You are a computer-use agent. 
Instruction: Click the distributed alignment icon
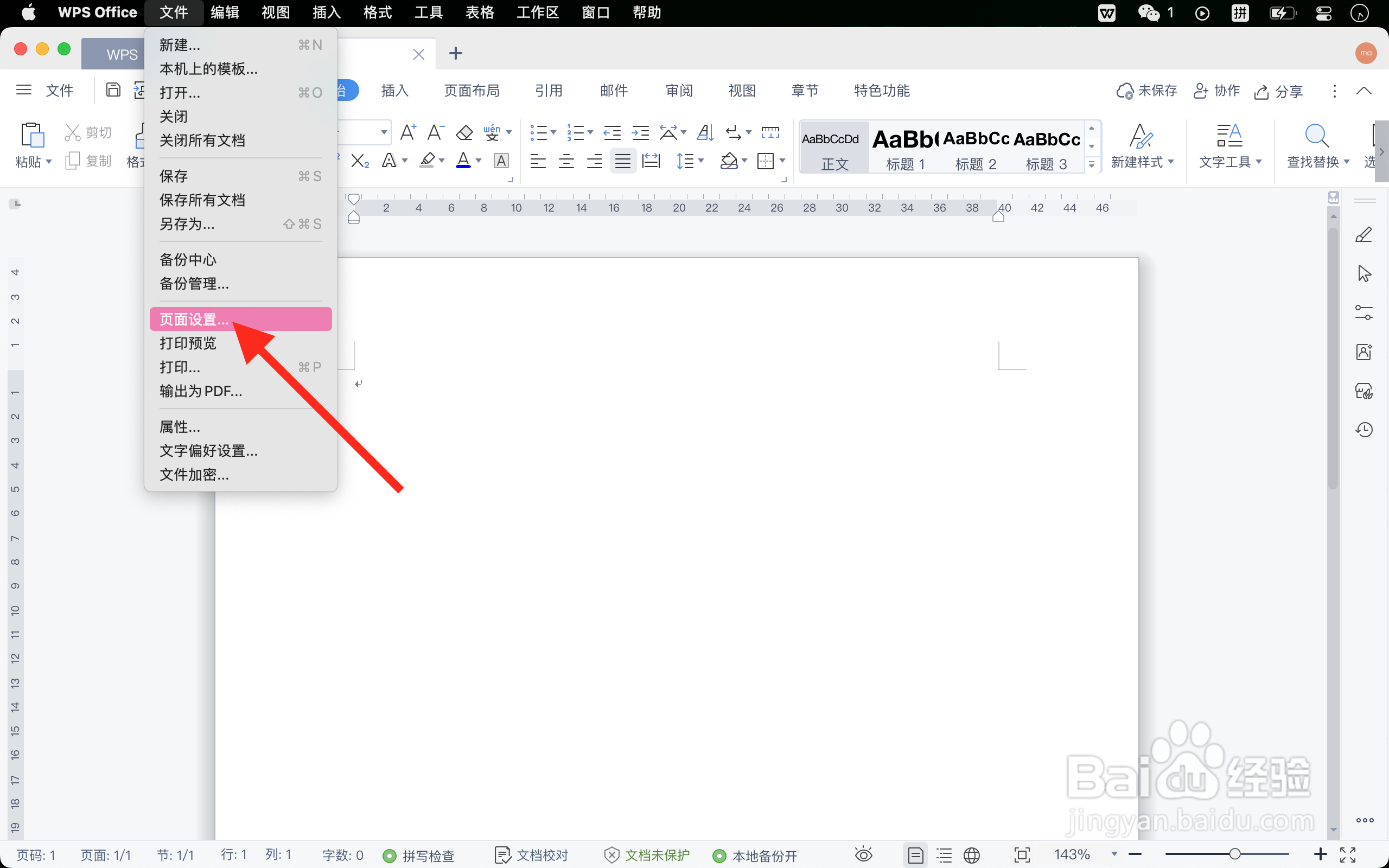pyautogui.click(x=651, y=161)
